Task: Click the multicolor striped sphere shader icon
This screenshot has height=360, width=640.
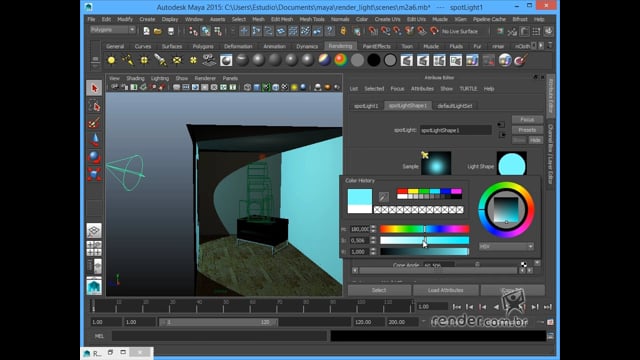Action: coord(324,60)
